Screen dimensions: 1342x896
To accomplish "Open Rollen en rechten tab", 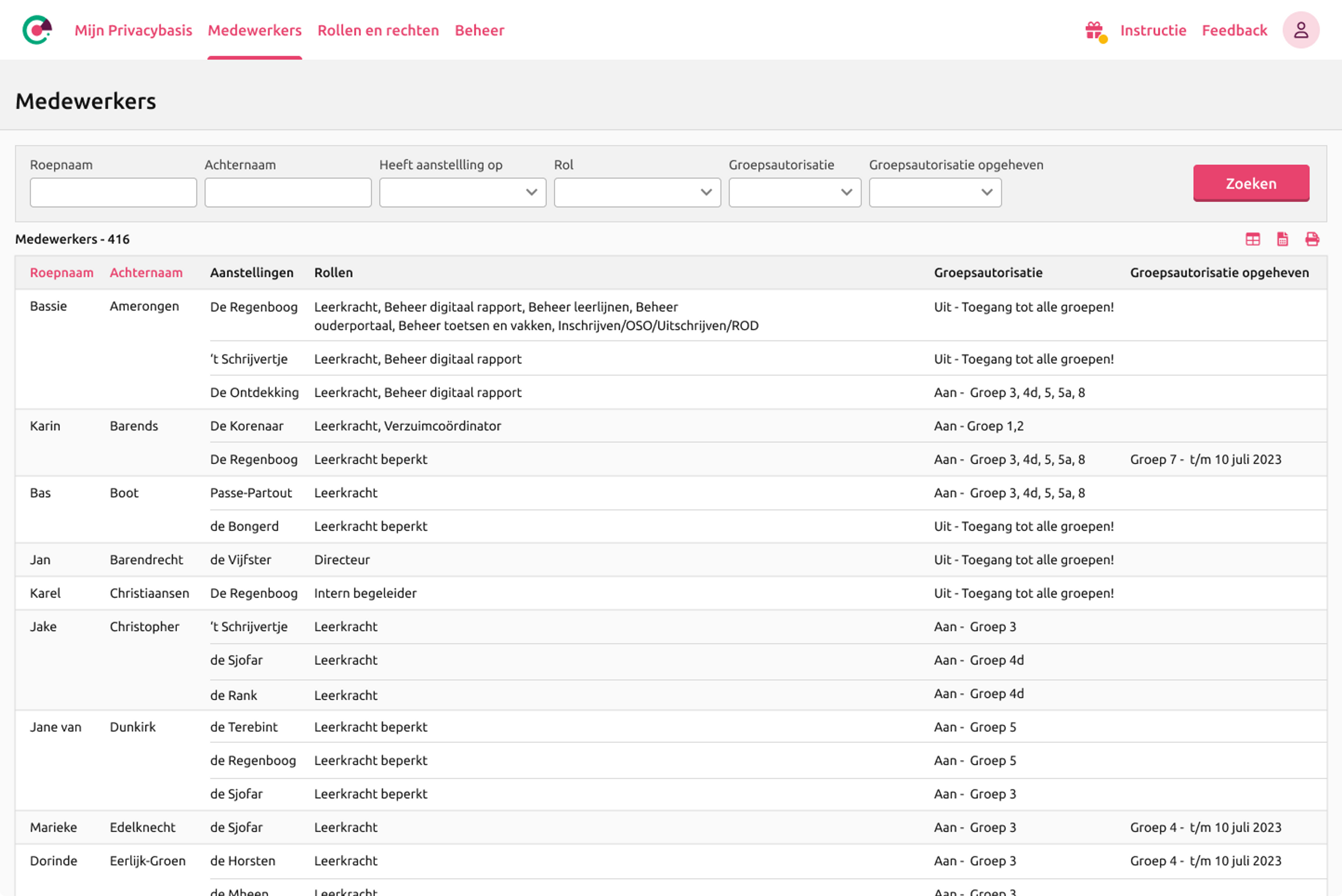I will (x=378, y=30).
